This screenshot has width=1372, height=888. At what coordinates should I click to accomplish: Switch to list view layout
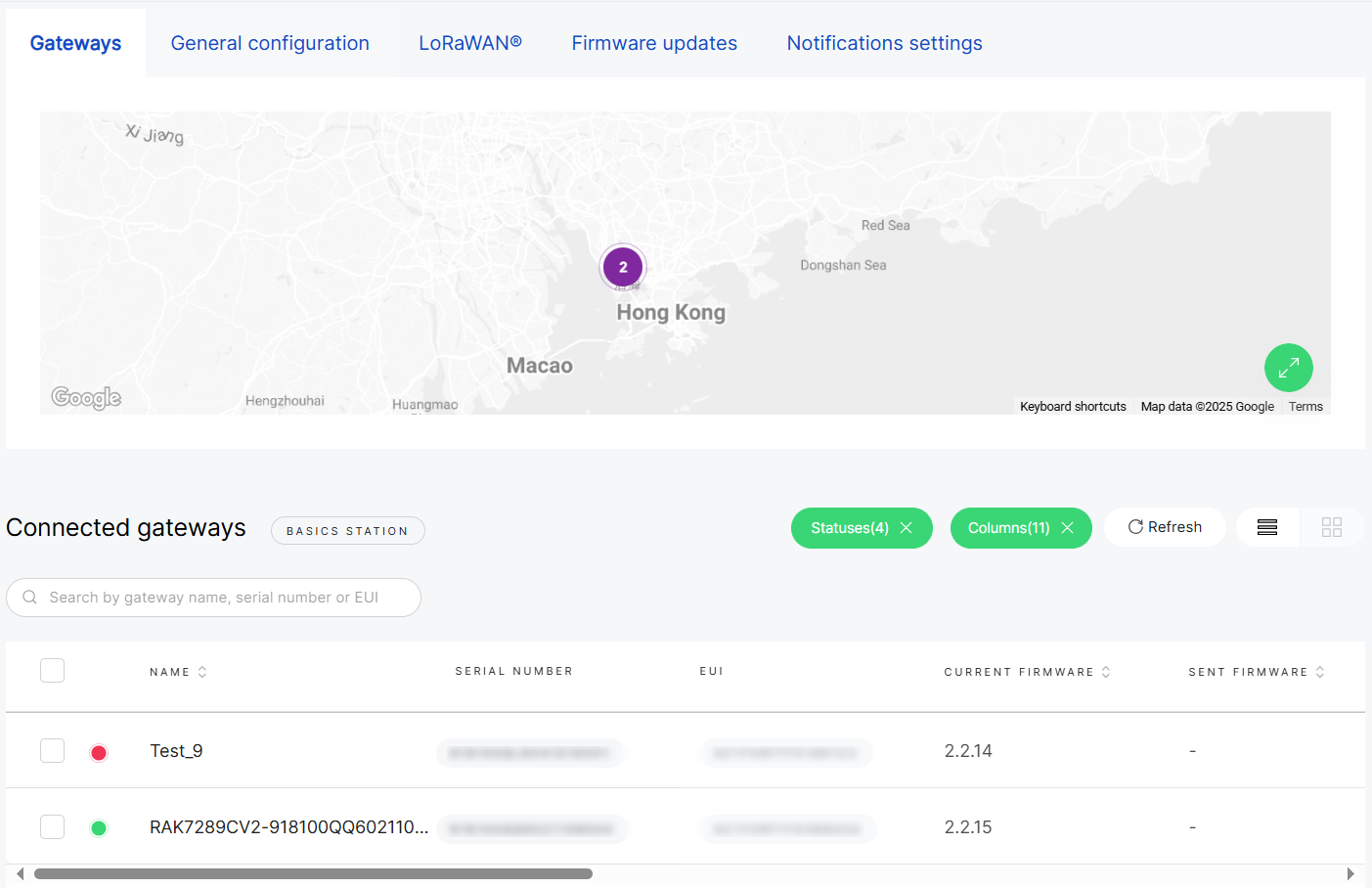click(1267, 527)
